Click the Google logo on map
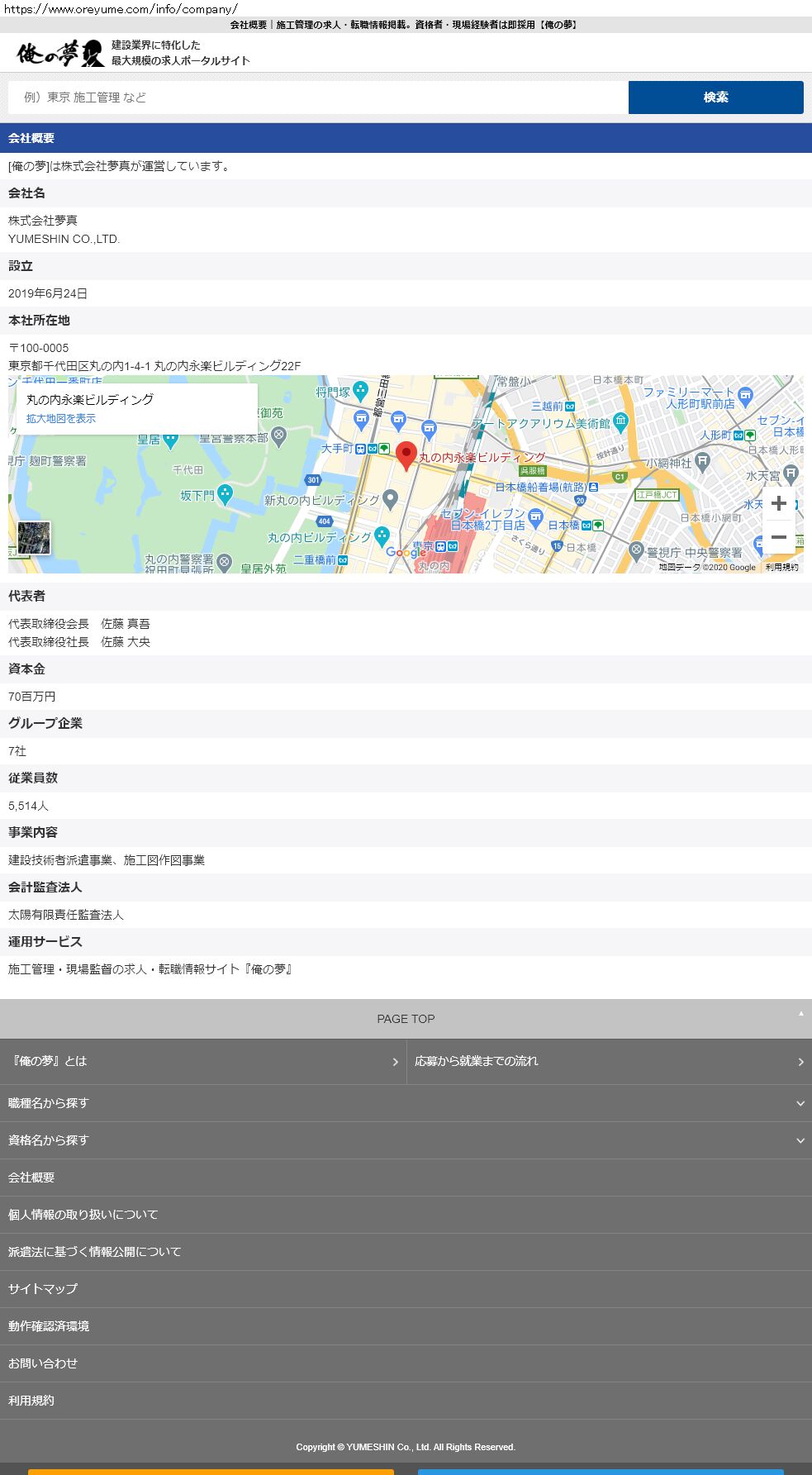 point(406,553)
